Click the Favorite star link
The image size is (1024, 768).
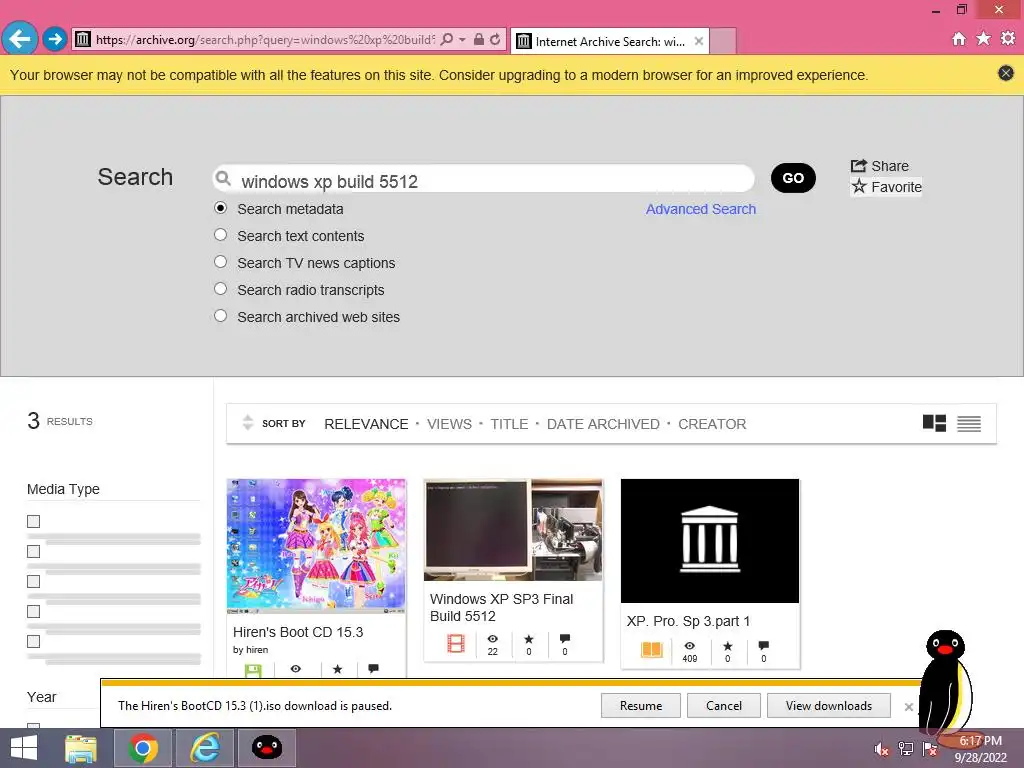click(886, 187)
